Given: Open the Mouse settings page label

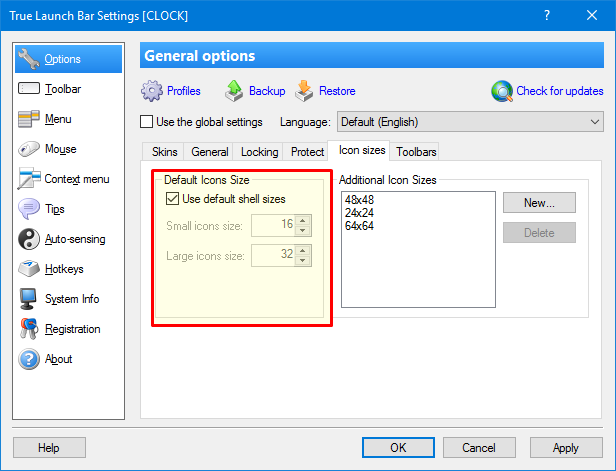Looking at the screenshot, I should point(60,149).
